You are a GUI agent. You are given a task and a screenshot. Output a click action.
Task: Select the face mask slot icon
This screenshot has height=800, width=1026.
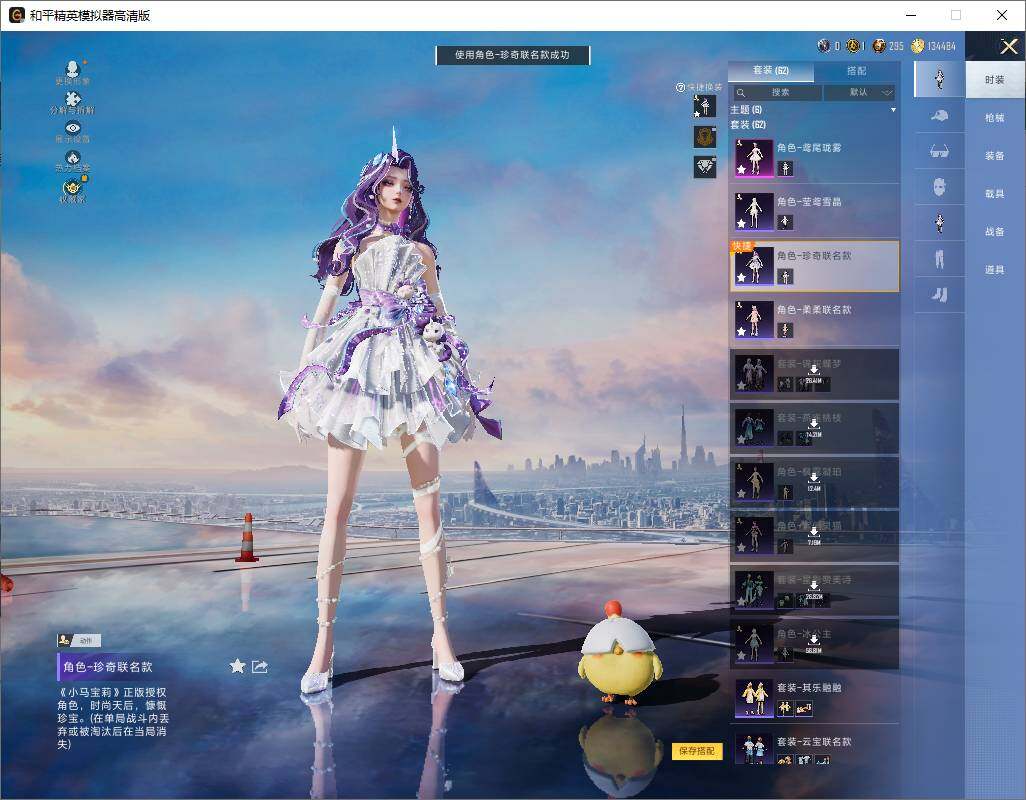coord(939,187)
